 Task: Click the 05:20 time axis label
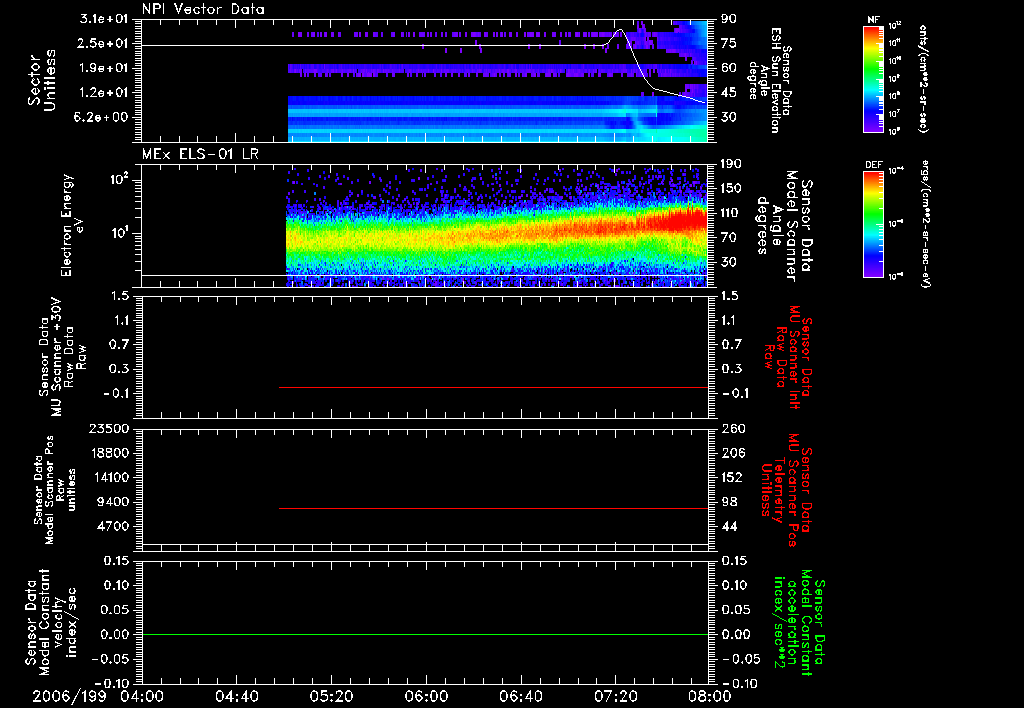(x=331, y=696)
